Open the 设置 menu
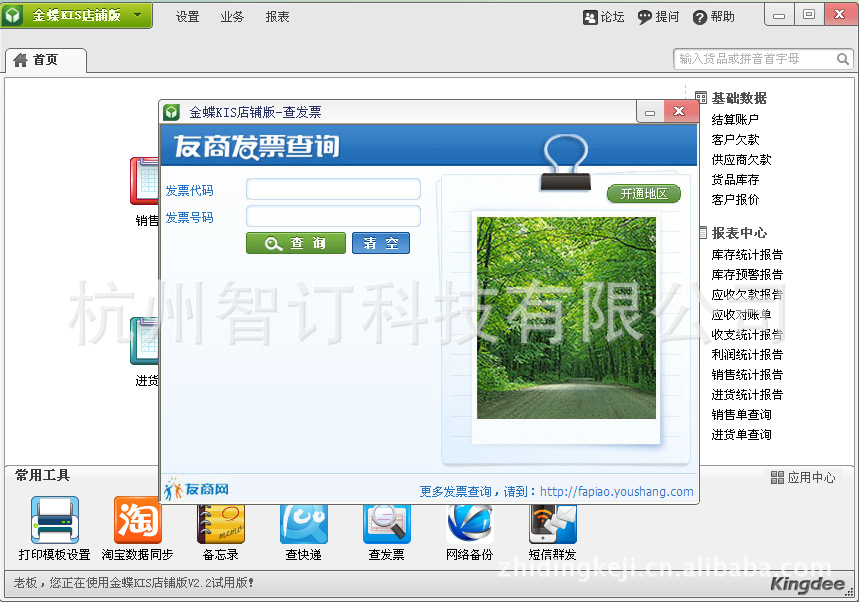 pos(187,17)
